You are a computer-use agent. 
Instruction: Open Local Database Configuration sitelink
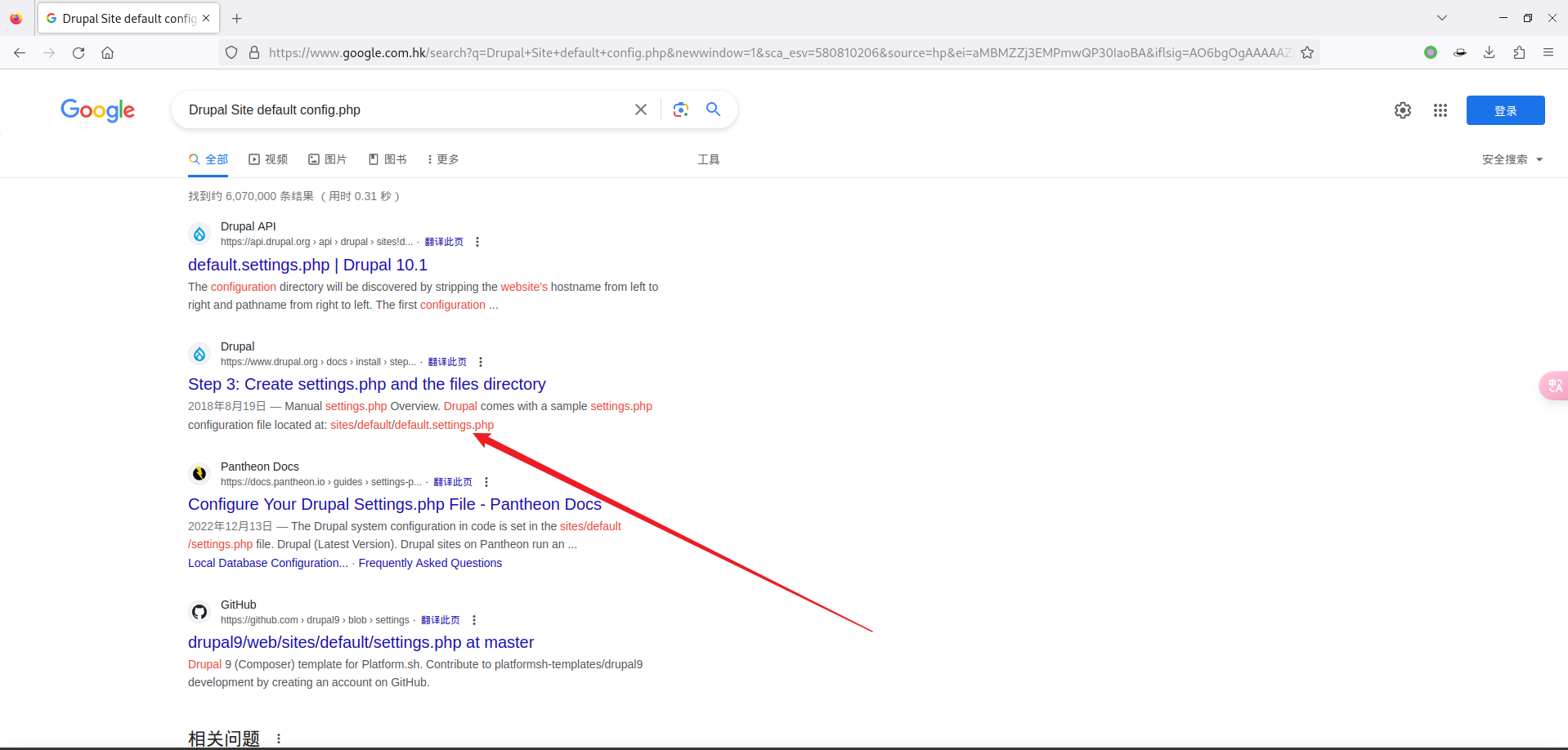[268, 563]
